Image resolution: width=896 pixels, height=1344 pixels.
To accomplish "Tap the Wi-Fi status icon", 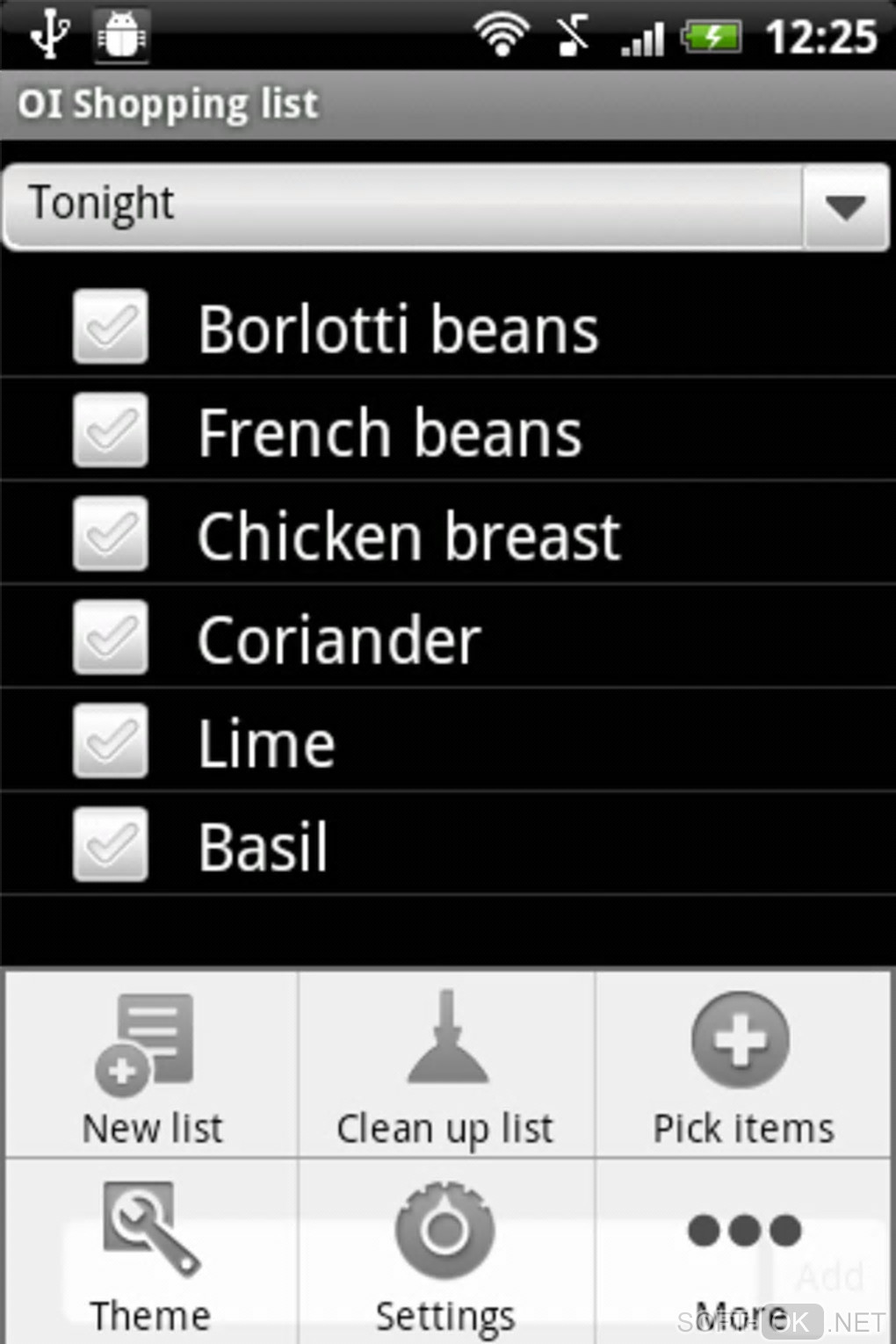I will click(502, 37).
